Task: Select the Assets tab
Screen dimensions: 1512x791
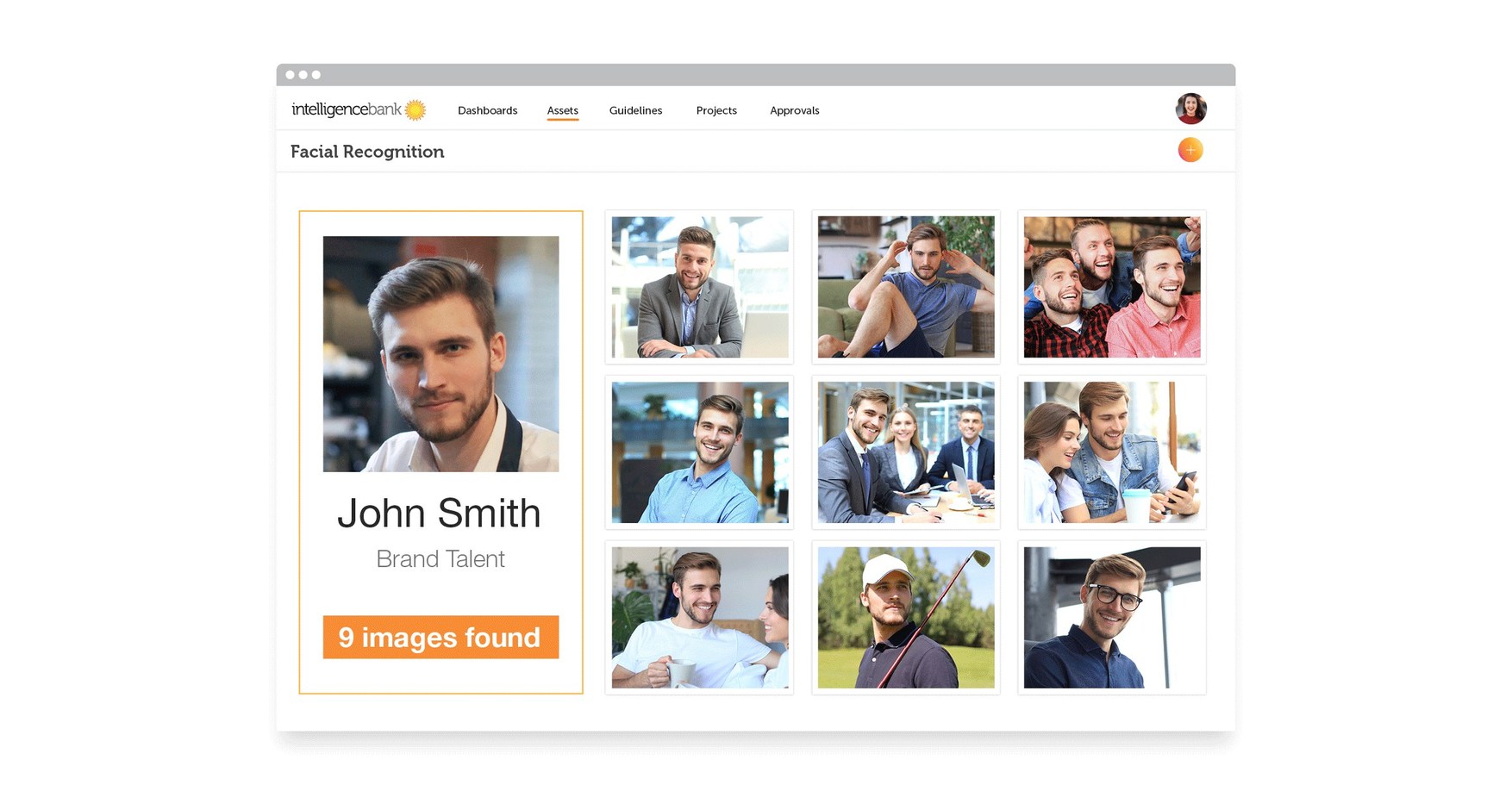Action: (562, 110)
